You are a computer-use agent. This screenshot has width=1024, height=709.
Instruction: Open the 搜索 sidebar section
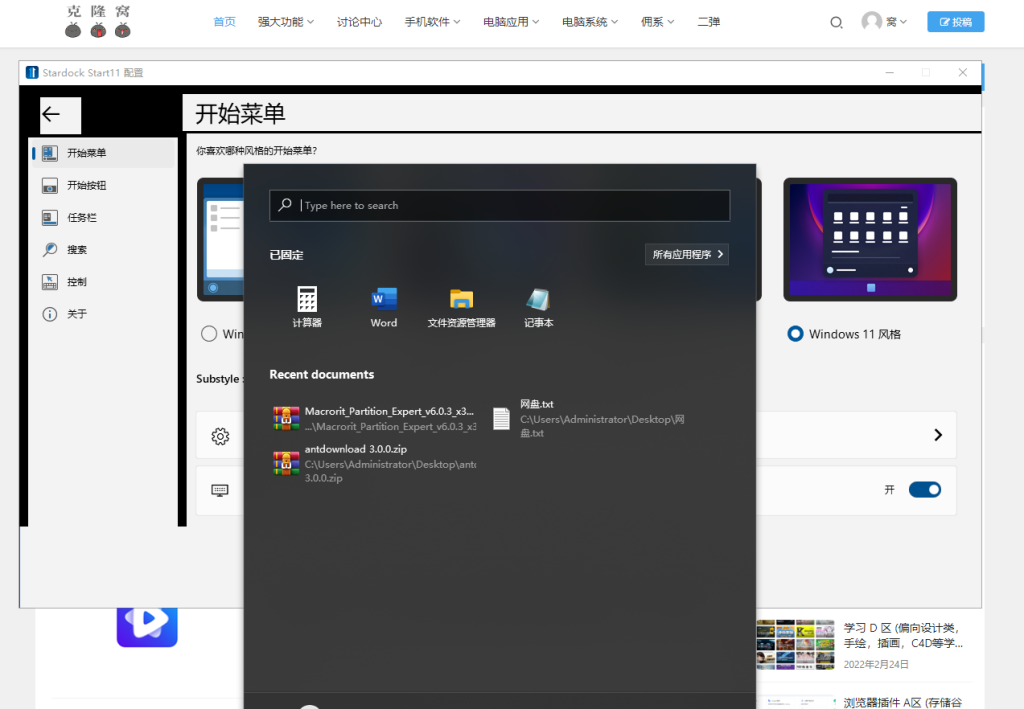tap(103, 249)
